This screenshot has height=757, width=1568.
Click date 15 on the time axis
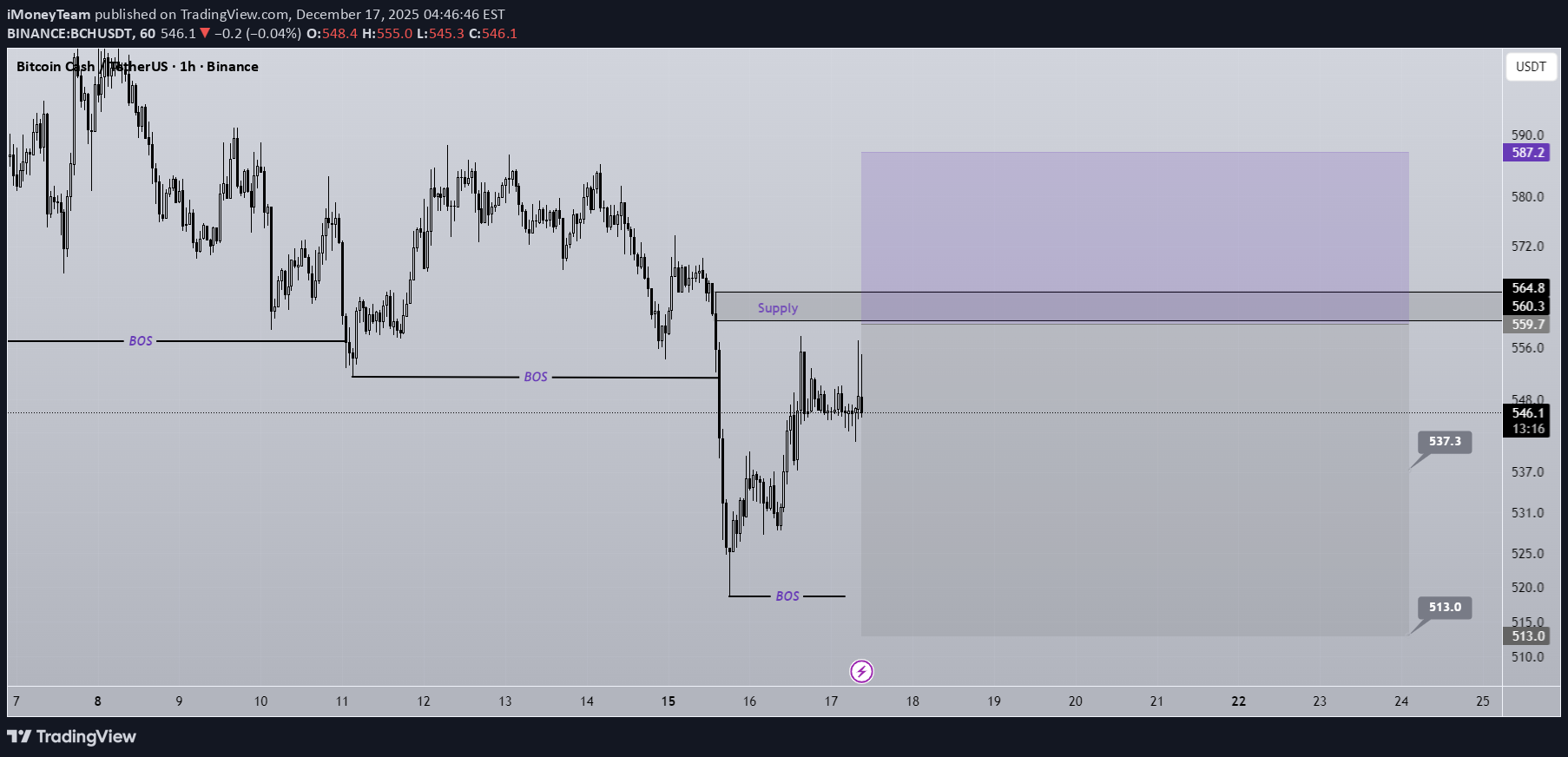point(668,701)
